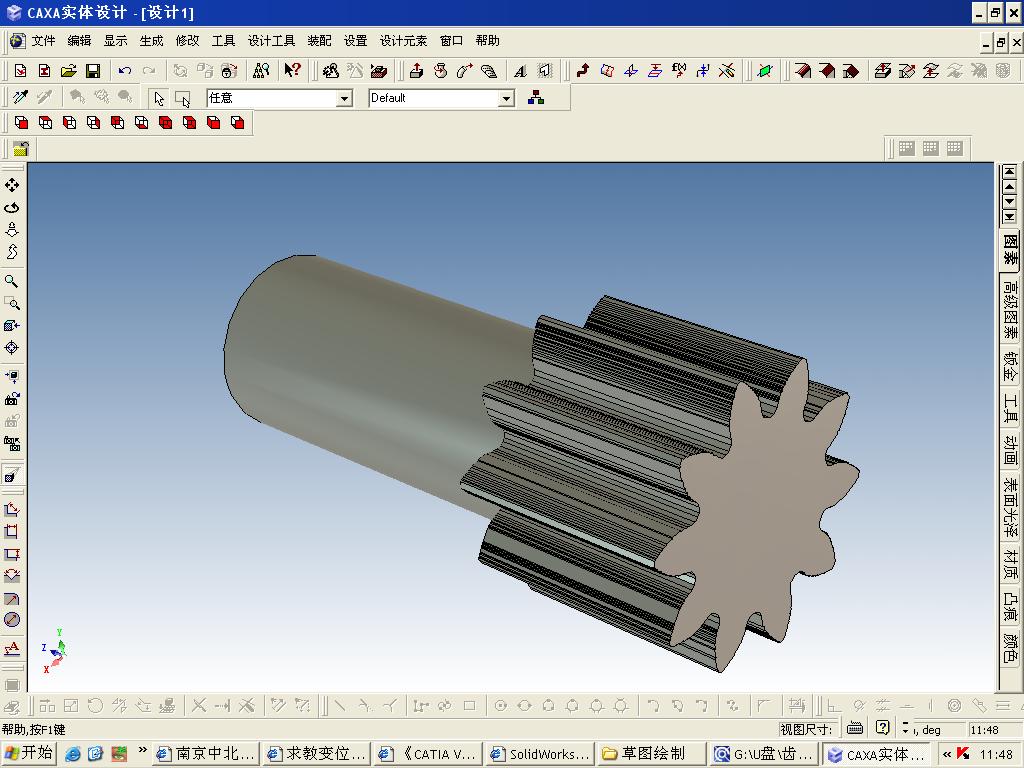Image resolution: width=1024 pixels, height=768 pixels.
Task: Open the 修改 menu
Action: [187, 40]
